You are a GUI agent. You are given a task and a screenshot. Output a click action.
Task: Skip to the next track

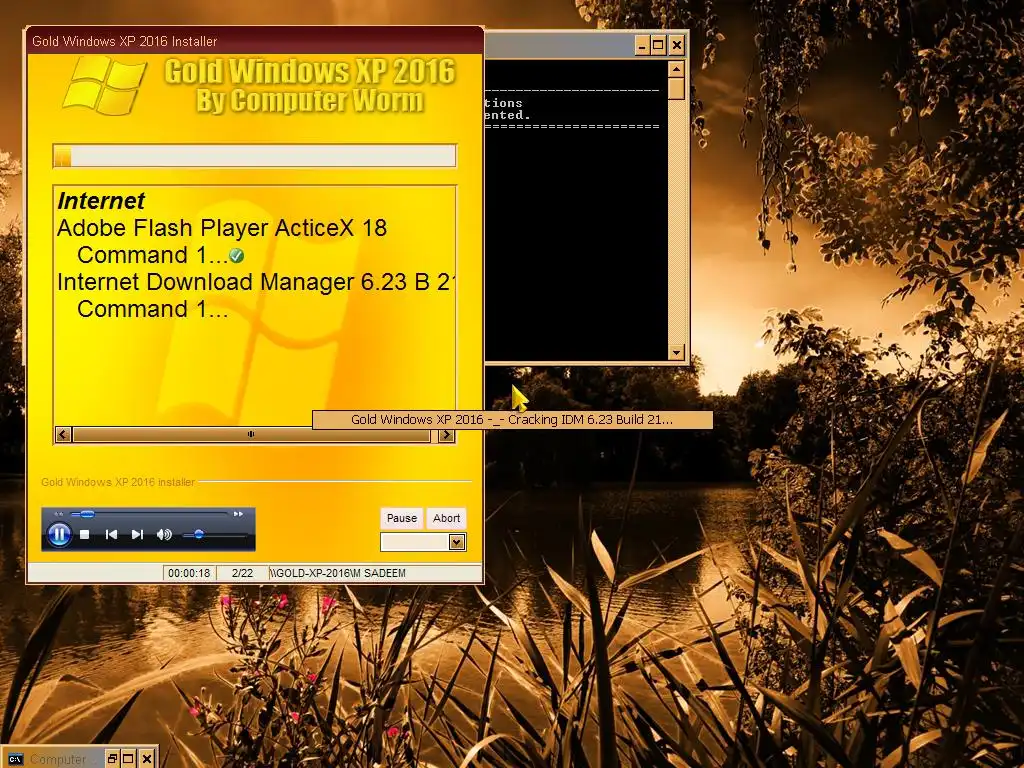click(x=136, y=535)
